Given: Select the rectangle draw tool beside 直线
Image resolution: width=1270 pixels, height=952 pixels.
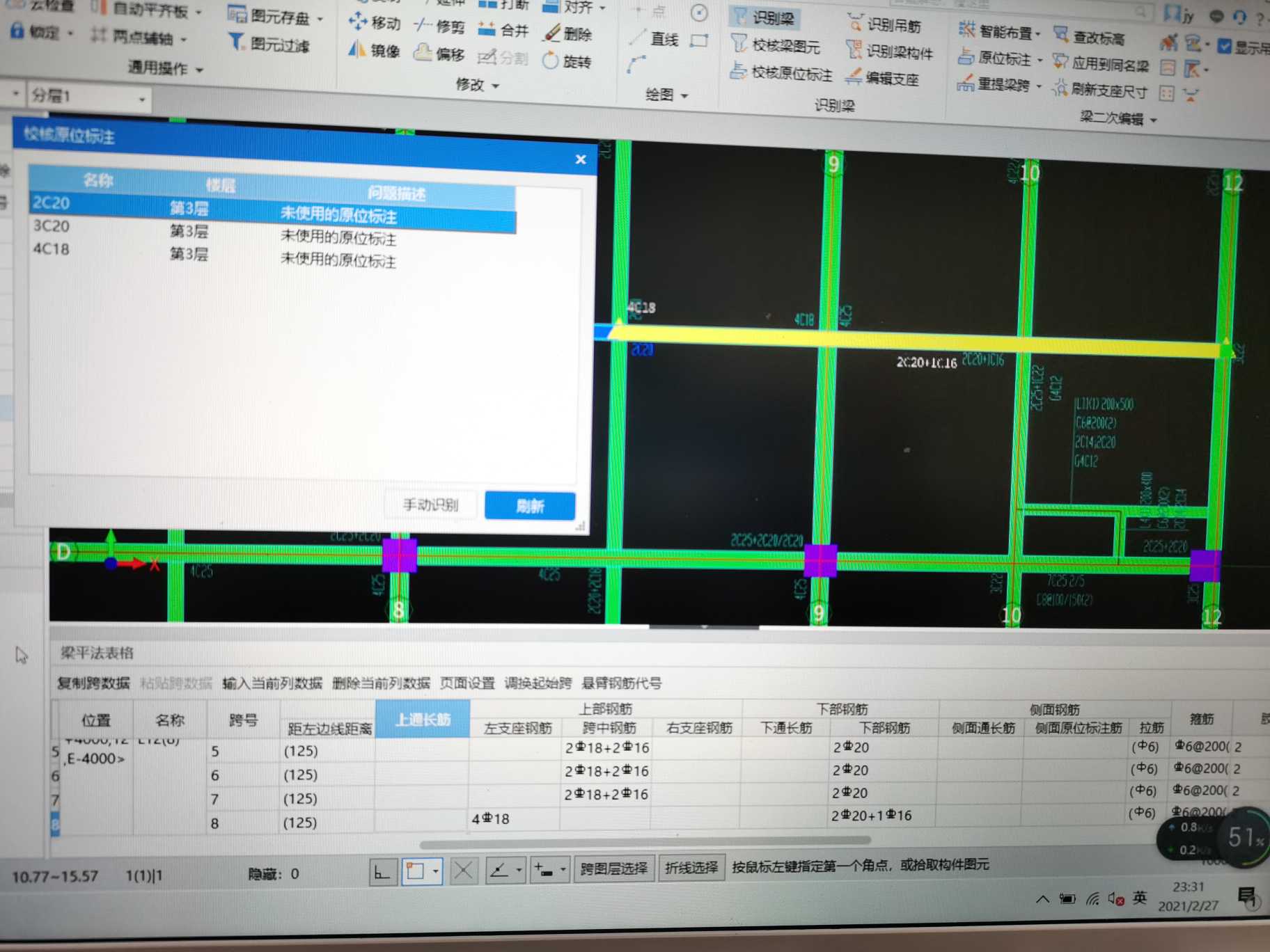Looking at the screenshot, I should point(699,40).
